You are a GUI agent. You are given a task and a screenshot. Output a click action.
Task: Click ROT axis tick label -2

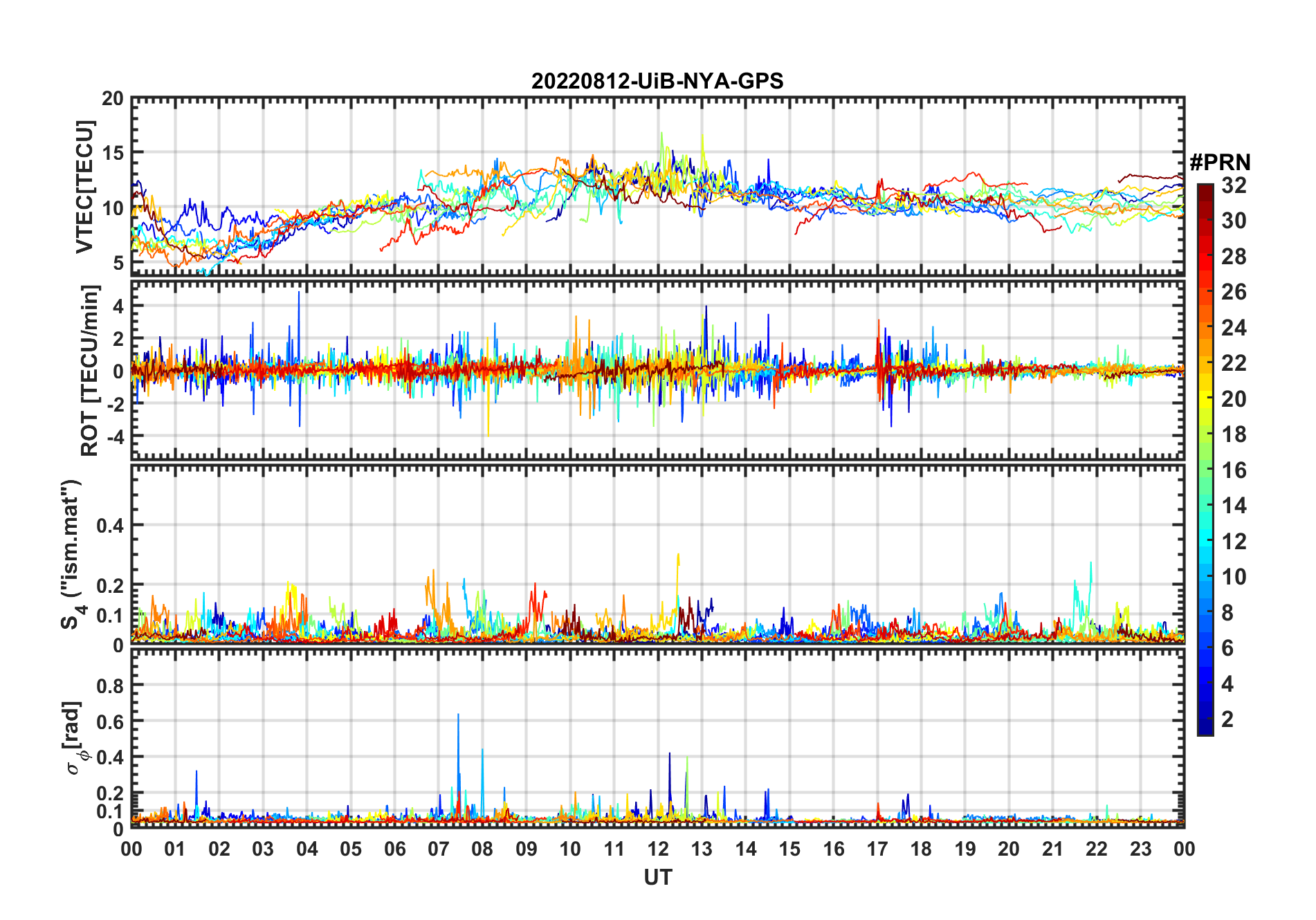pos(114,405)
